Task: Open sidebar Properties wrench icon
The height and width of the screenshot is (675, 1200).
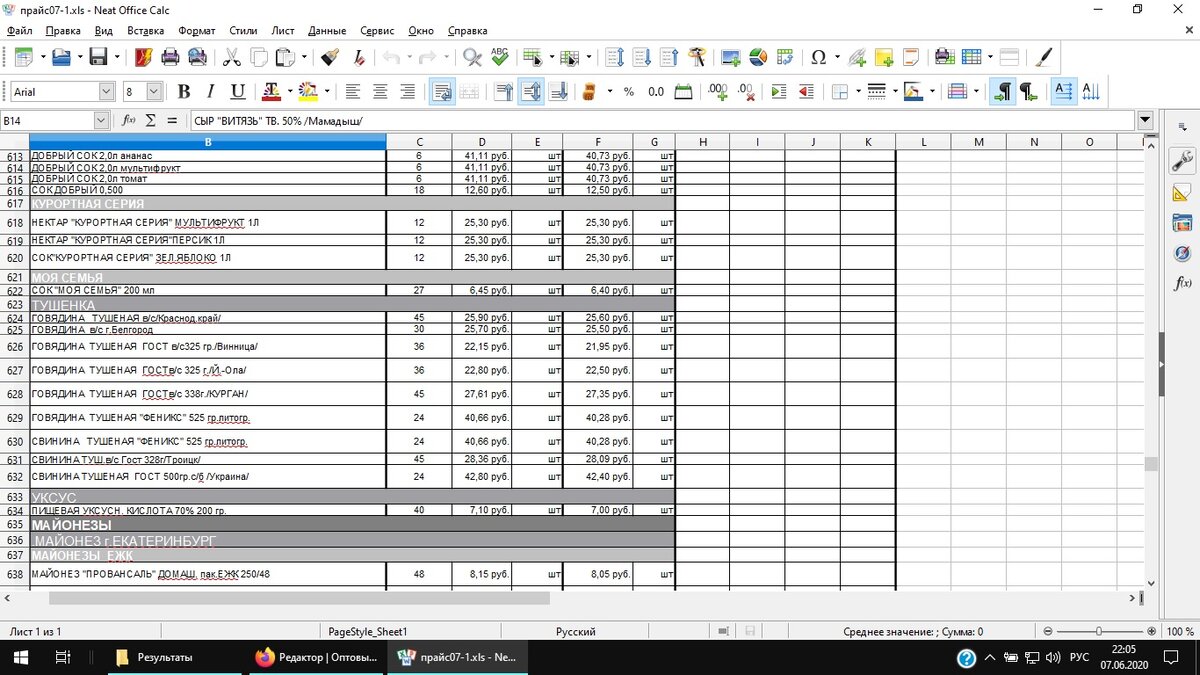Action: click(1181, 161)
